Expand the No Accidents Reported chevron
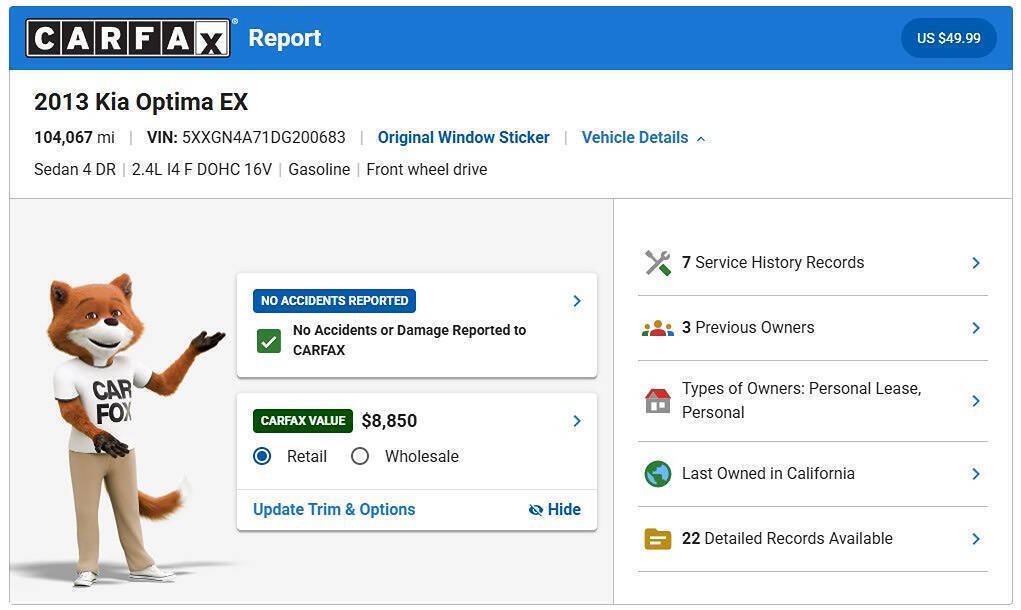This screenshot has width=1021, height=610. click(x=577, y=301)
